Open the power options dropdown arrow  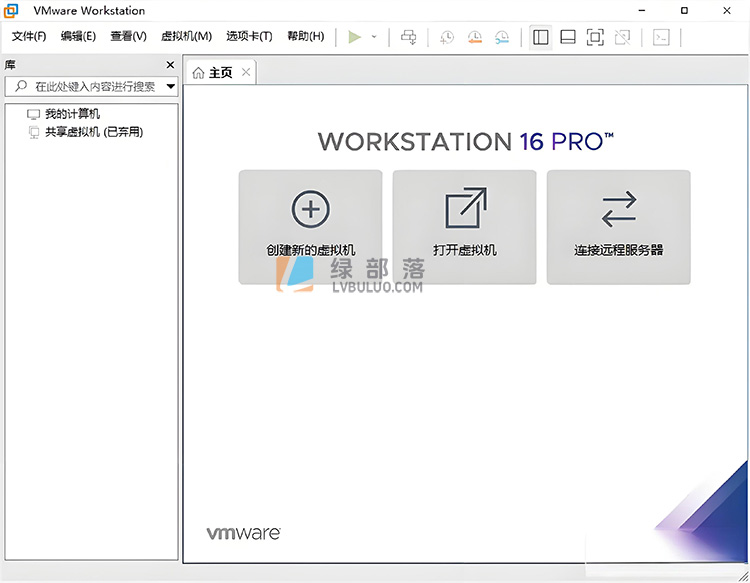coord(374,37)
